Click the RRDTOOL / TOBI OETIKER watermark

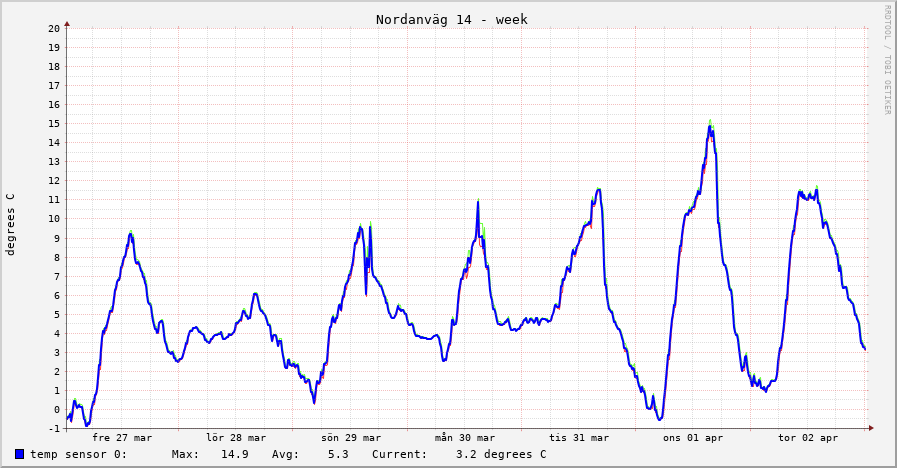(886, 60)
